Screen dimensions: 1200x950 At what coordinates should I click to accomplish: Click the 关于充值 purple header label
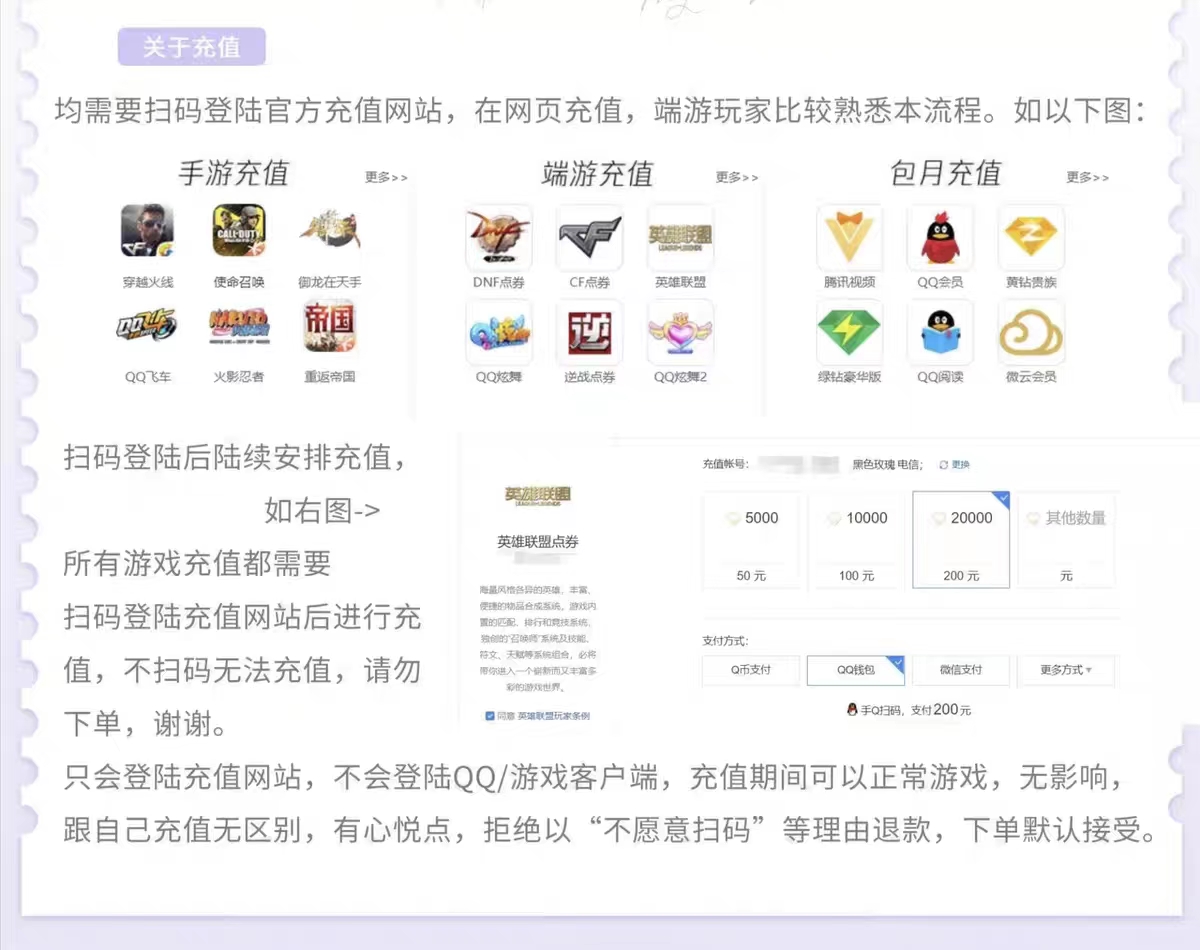click(x=192, y=47)
